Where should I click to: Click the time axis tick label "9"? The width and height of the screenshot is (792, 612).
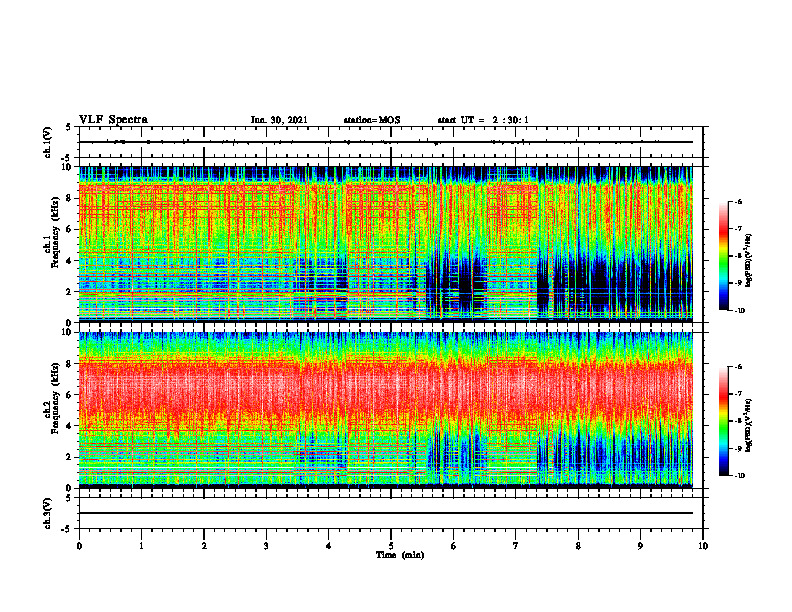pyautogui.click(x=640, y=546)
